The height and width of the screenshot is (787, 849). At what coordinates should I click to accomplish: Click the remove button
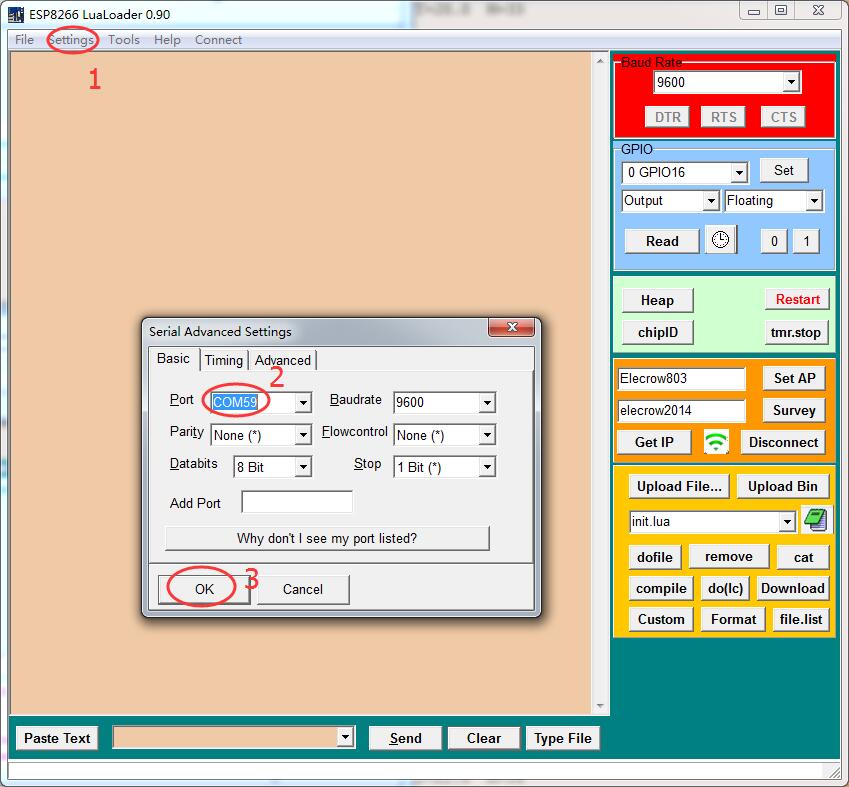[728, 556]
